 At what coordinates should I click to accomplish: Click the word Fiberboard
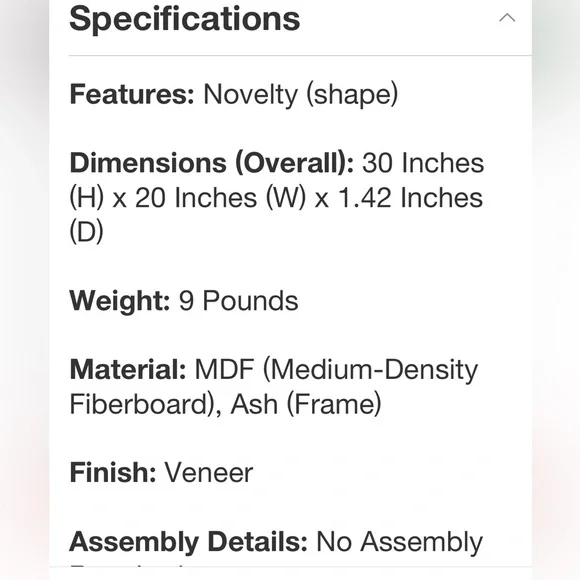pos(139,404)
